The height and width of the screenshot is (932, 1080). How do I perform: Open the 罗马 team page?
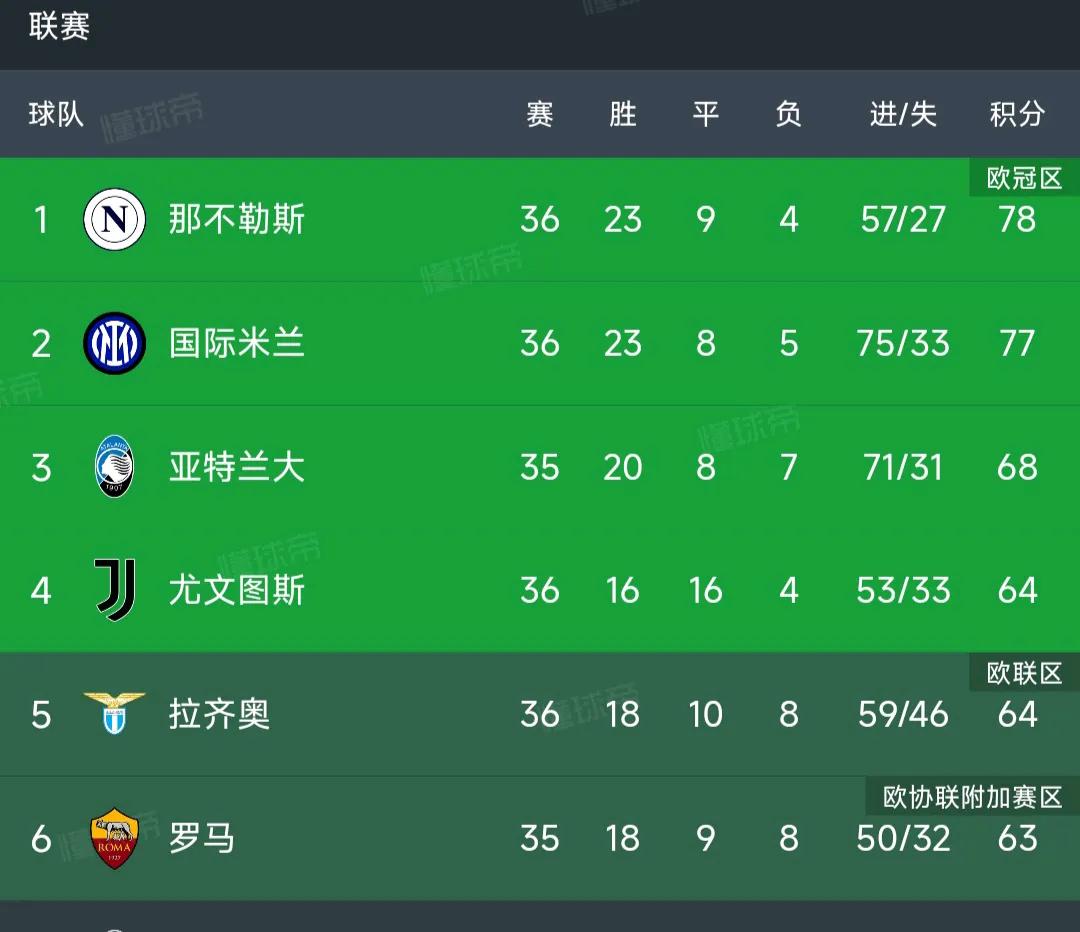[x=202, y=838]
